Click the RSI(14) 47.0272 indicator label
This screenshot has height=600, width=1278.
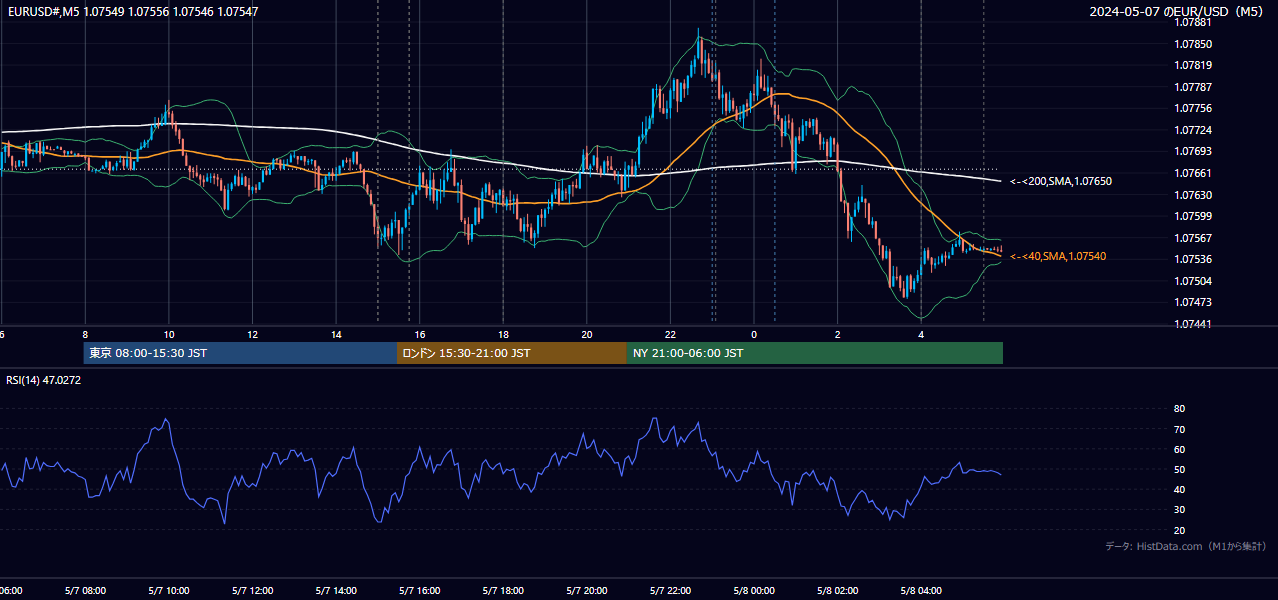pos(44,380)
